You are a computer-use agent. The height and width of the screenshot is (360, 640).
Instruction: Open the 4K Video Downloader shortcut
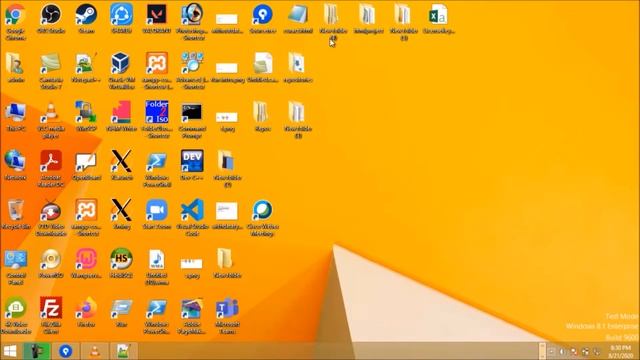tap(16, 316)
